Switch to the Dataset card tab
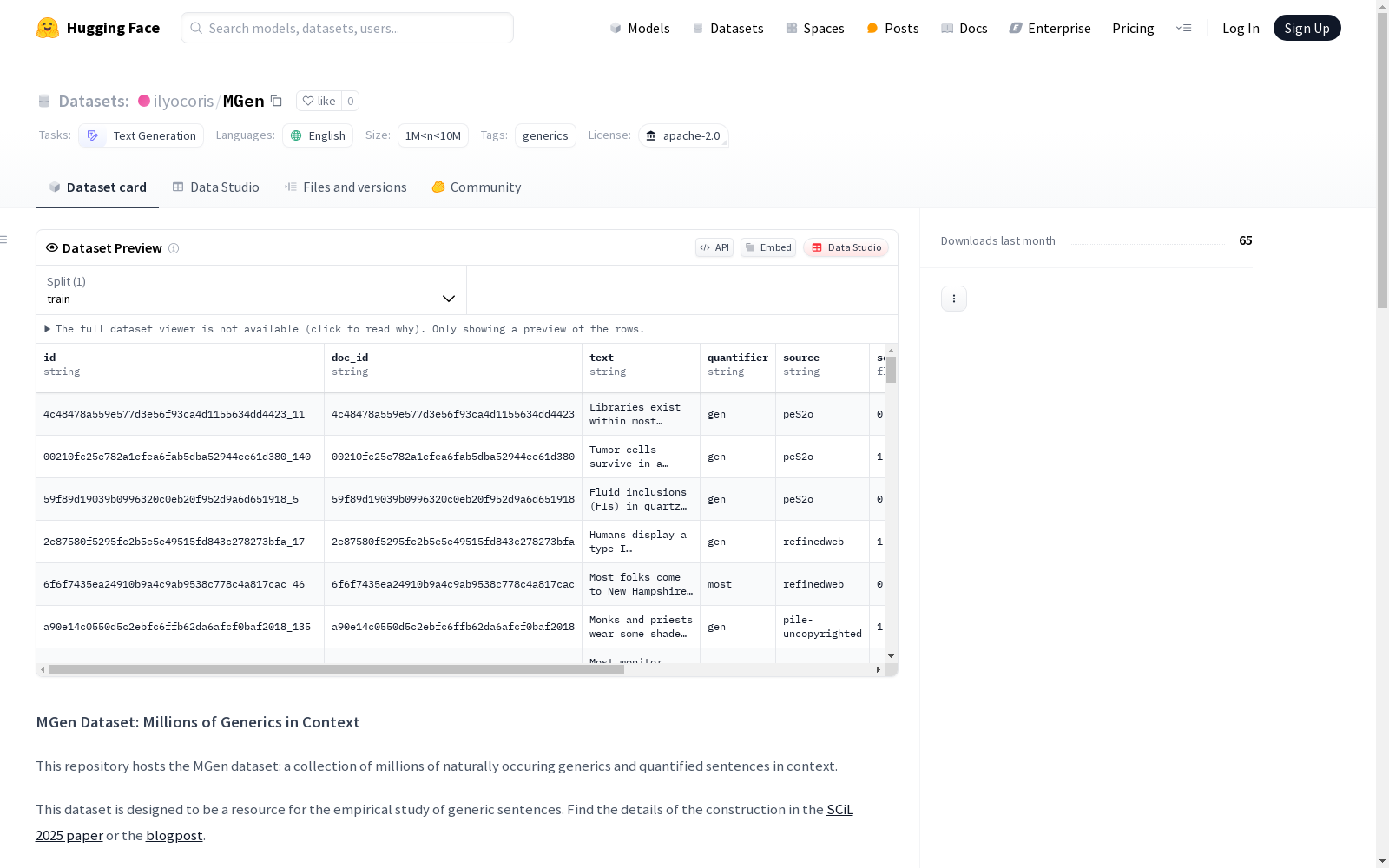 (97, 187)
